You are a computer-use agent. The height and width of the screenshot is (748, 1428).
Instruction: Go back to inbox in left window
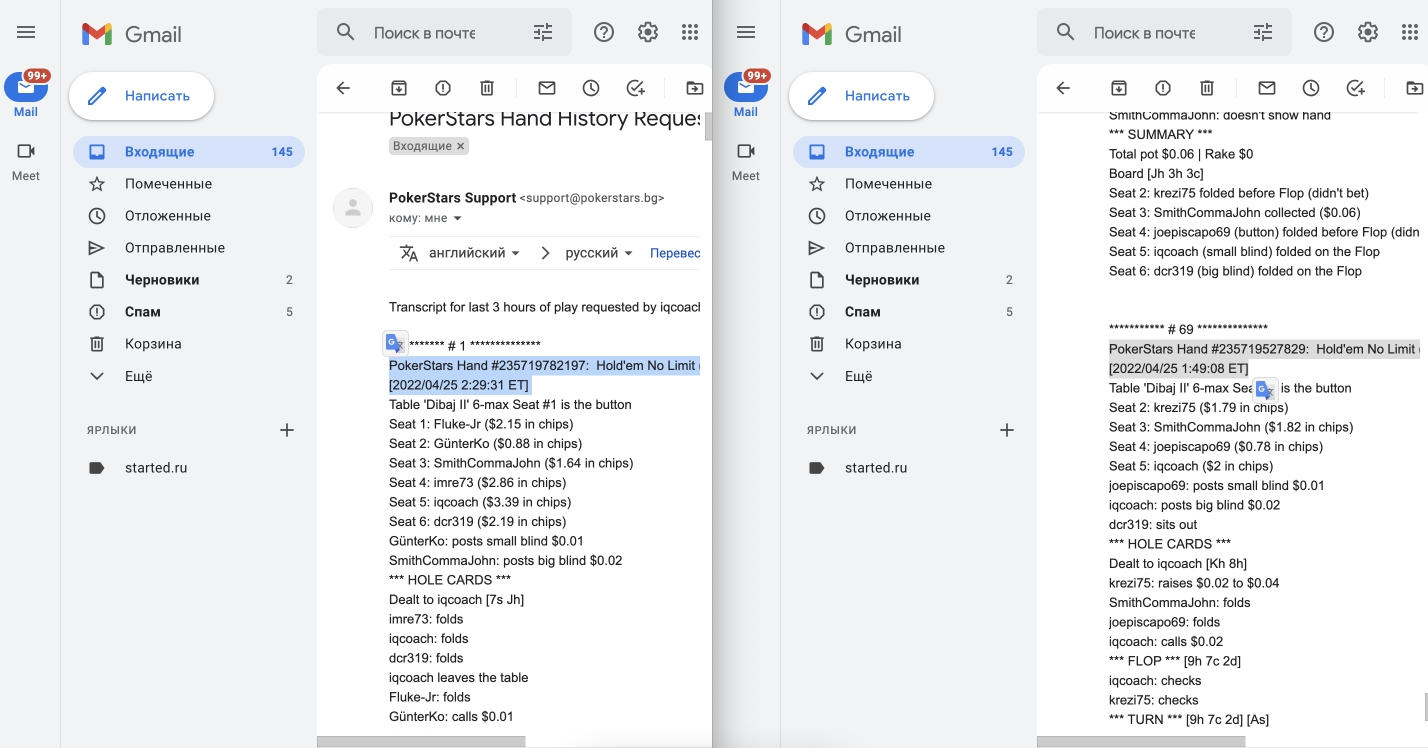pyautogui.click(x=343, y=88)
